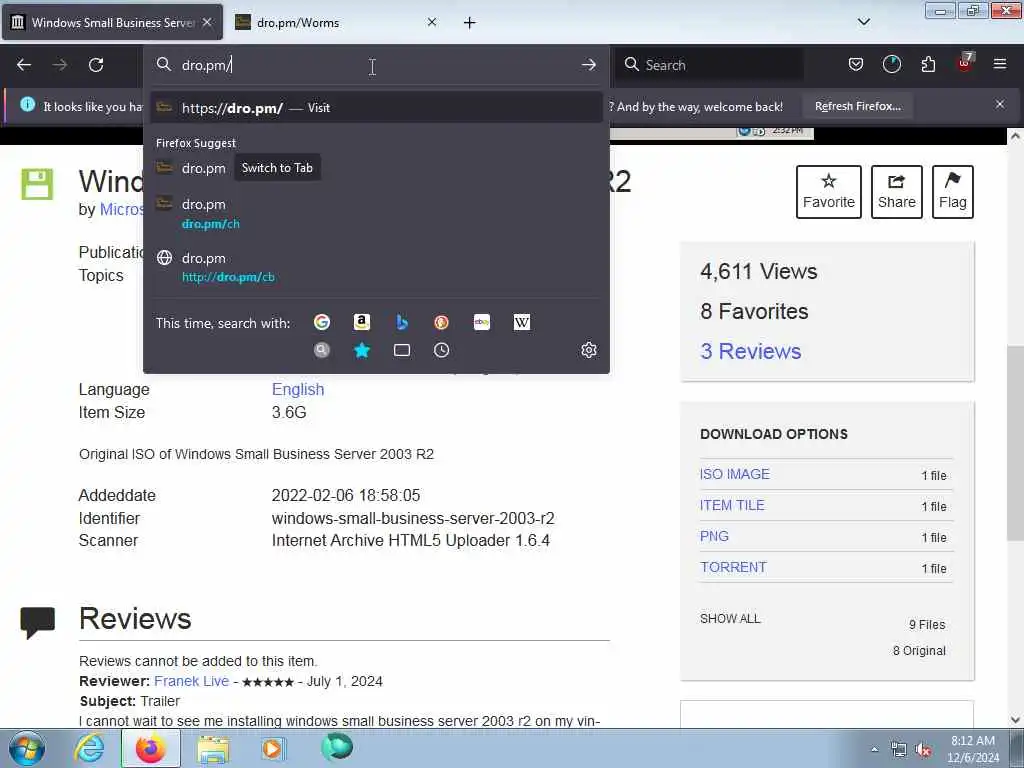Open search settings gear in dropdown
This screenshot has height=768, width=1024.
coord(588,350)
